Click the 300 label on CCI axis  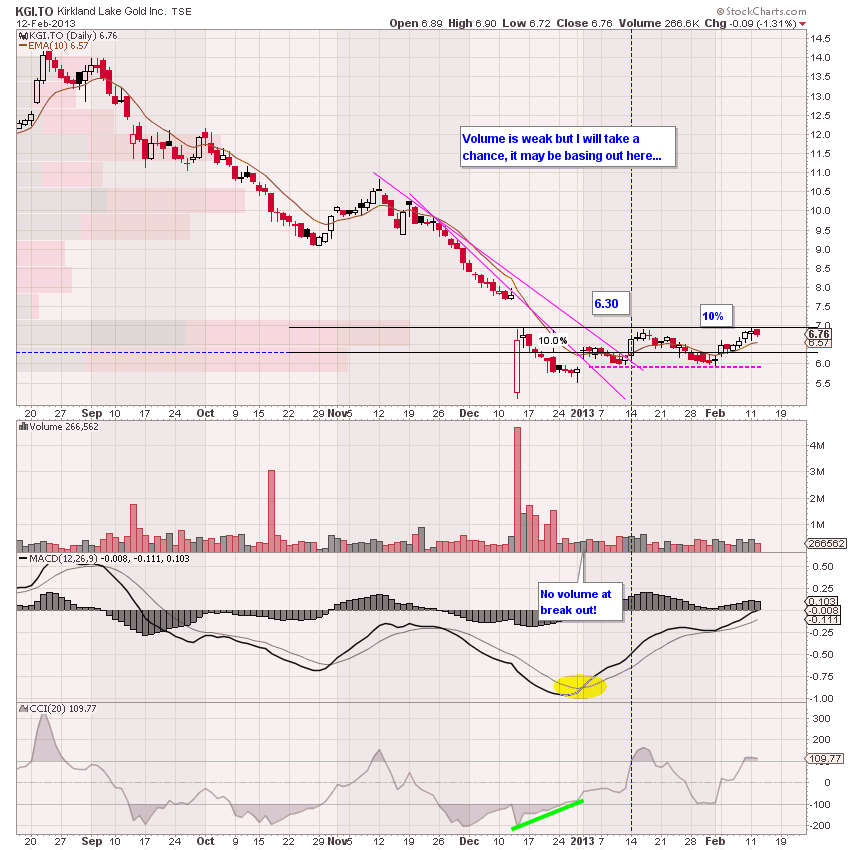821,718
